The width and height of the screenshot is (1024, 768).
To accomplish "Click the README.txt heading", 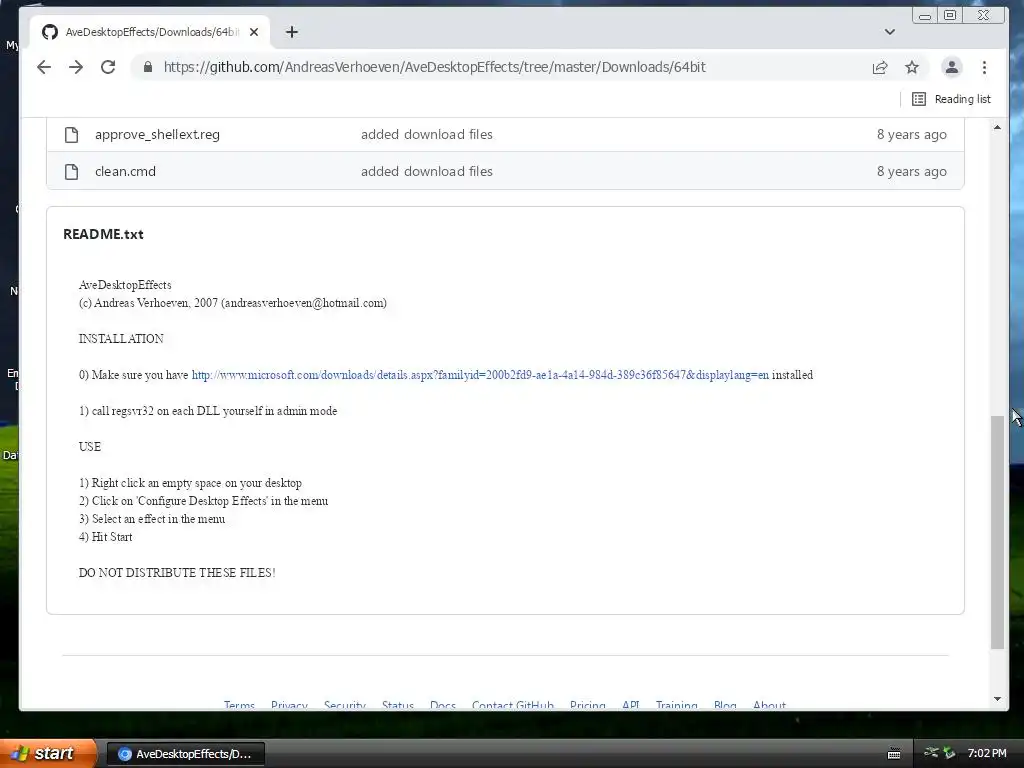I will (x=103, y=234).
